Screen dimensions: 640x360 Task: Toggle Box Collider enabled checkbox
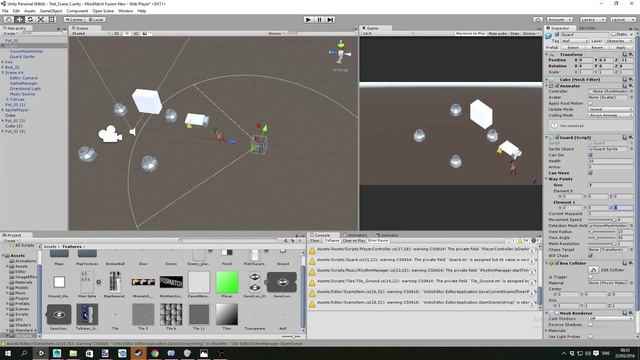pyautogui.click(x=557, y=263)
